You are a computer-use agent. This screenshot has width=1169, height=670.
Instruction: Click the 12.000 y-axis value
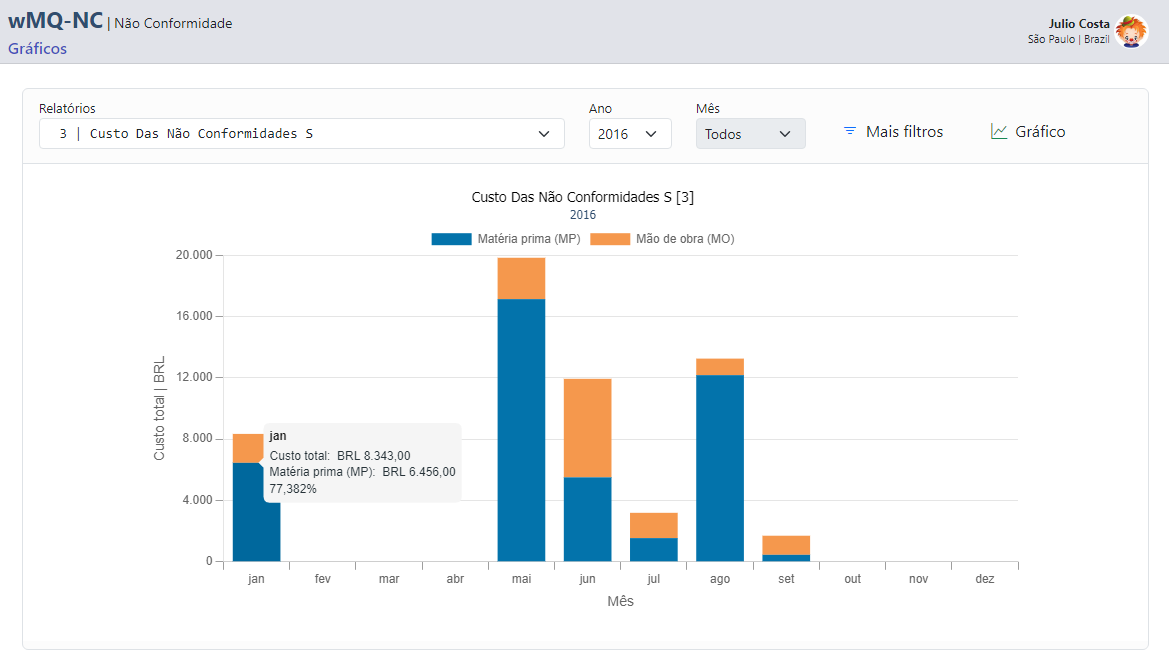[x=194, y=377]
